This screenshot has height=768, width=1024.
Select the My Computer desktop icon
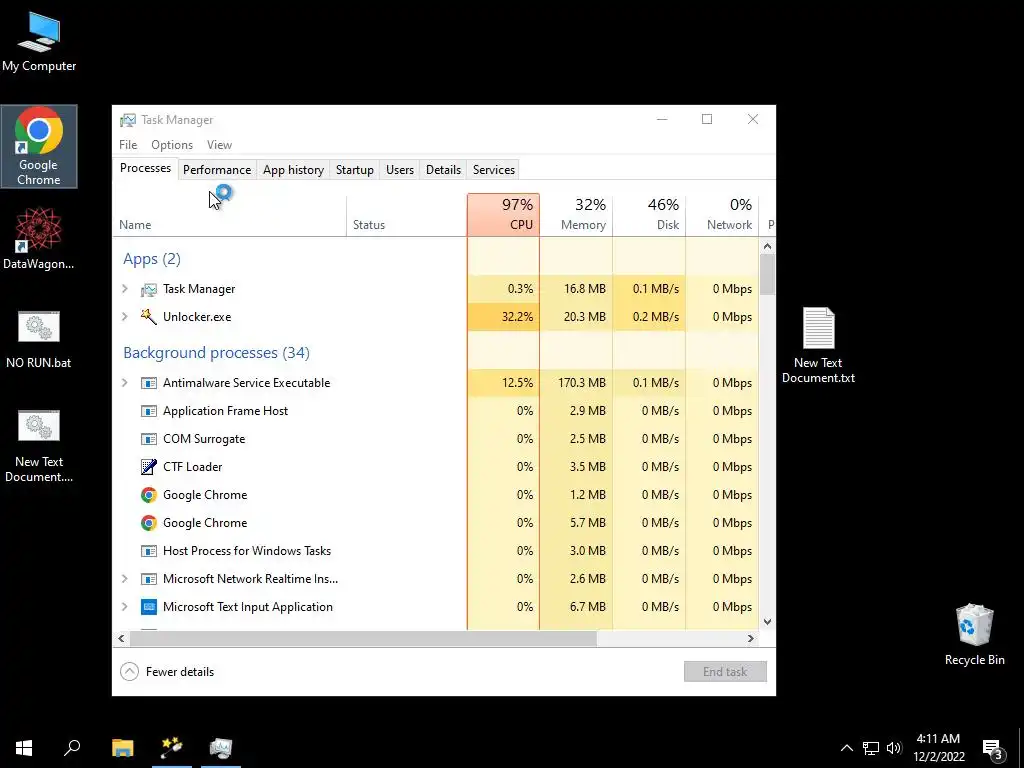(x=39, y=42)
